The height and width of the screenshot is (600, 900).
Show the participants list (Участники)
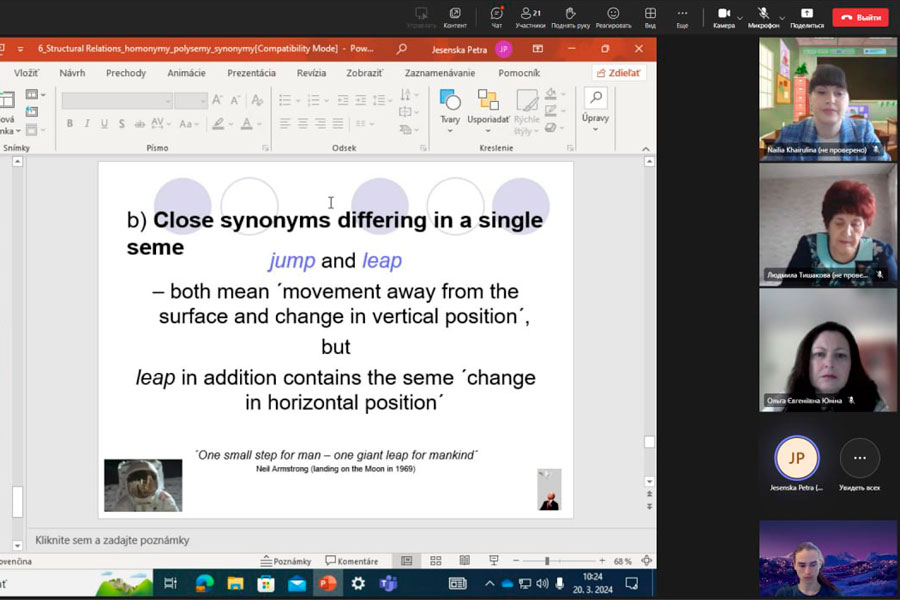coord(530,16)
